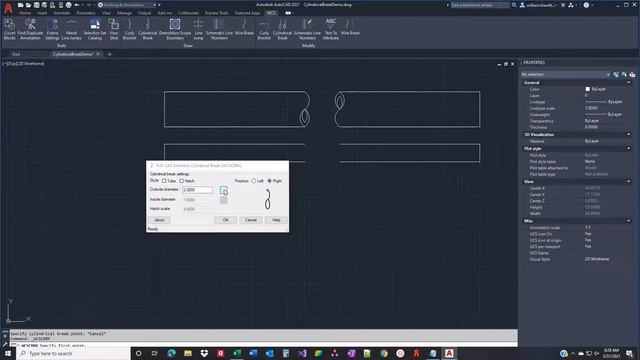Enable the Hatch style checkbox
The width and height of the screenshot is (640, 360).
coord(182,181)
